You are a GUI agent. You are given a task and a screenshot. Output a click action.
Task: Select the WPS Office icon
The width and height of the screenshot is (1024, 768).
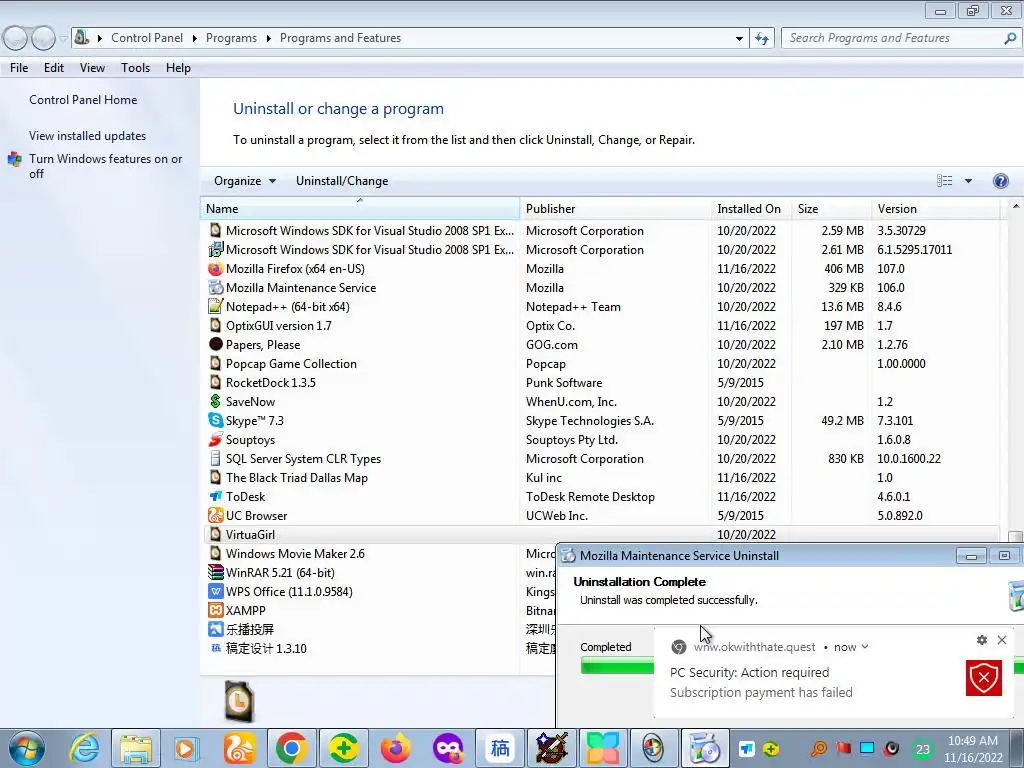216,591
